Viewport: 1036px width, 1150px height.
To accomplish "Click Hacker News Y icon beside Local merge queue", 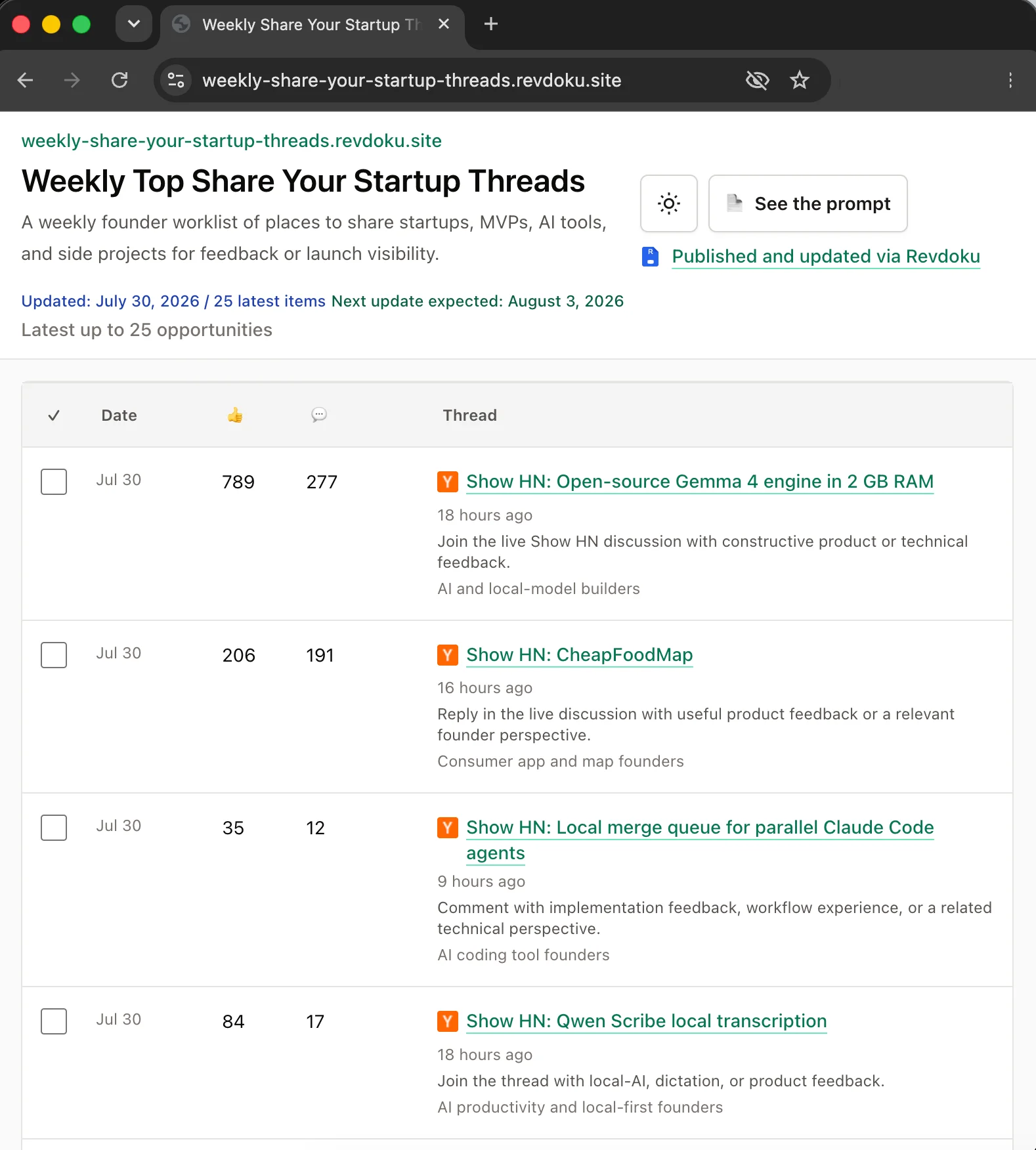I will (x=448, y=828).
